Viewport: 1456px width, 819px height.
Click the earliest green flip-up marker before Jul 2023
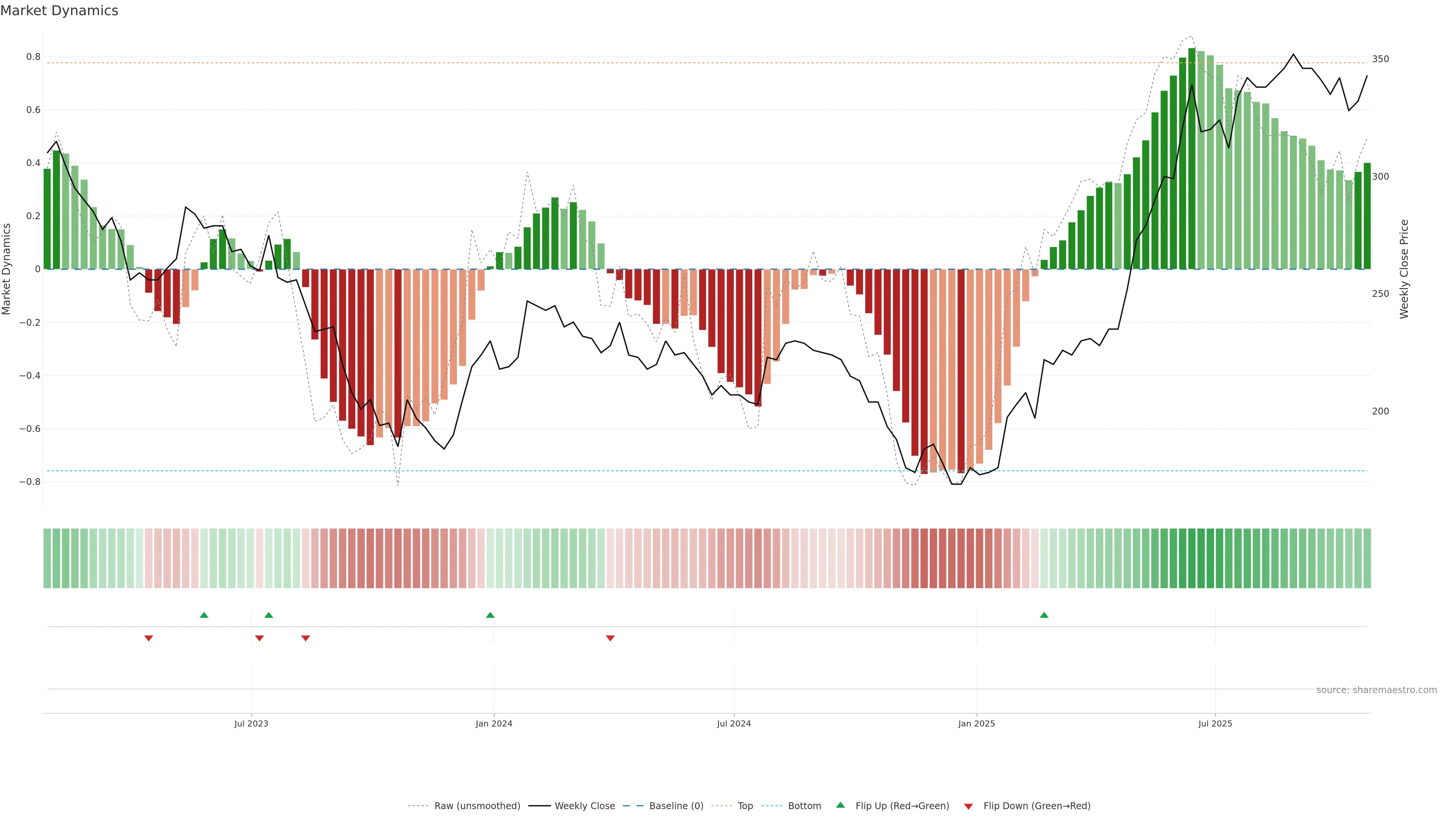[204, 615]
